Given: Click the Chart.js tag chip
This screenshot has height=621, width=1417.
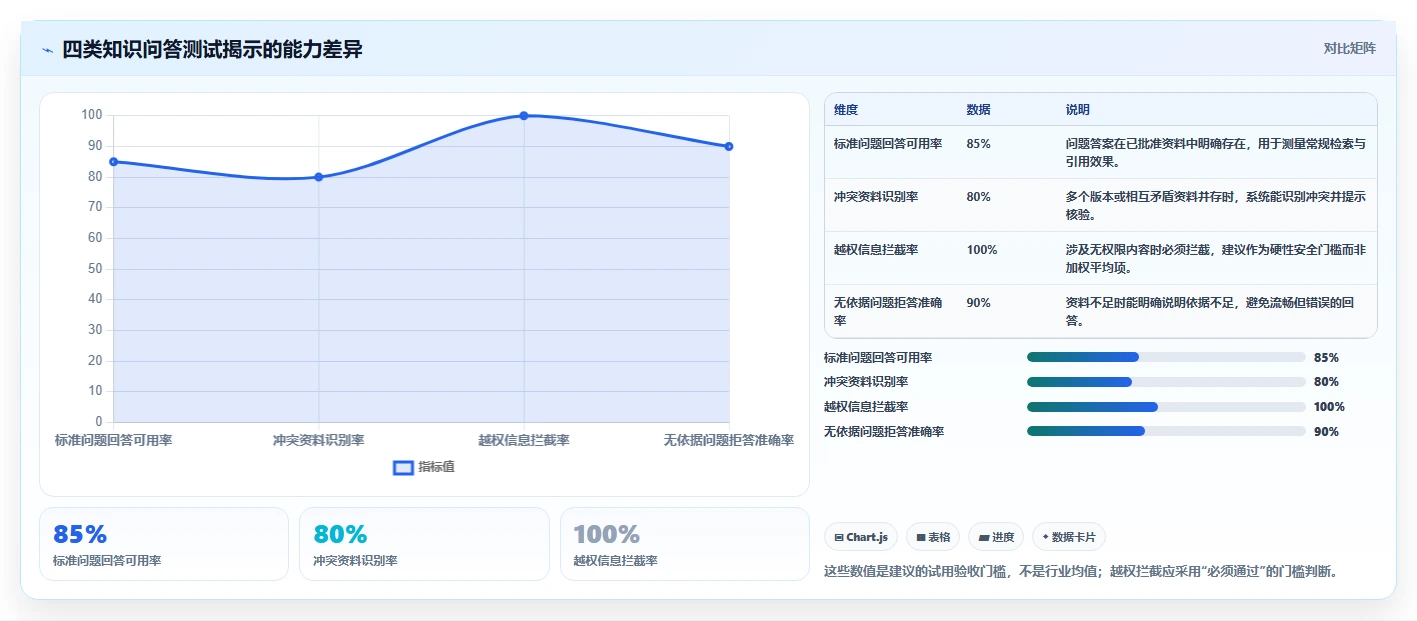Looking at the screenshot, I should pos(861,537).
